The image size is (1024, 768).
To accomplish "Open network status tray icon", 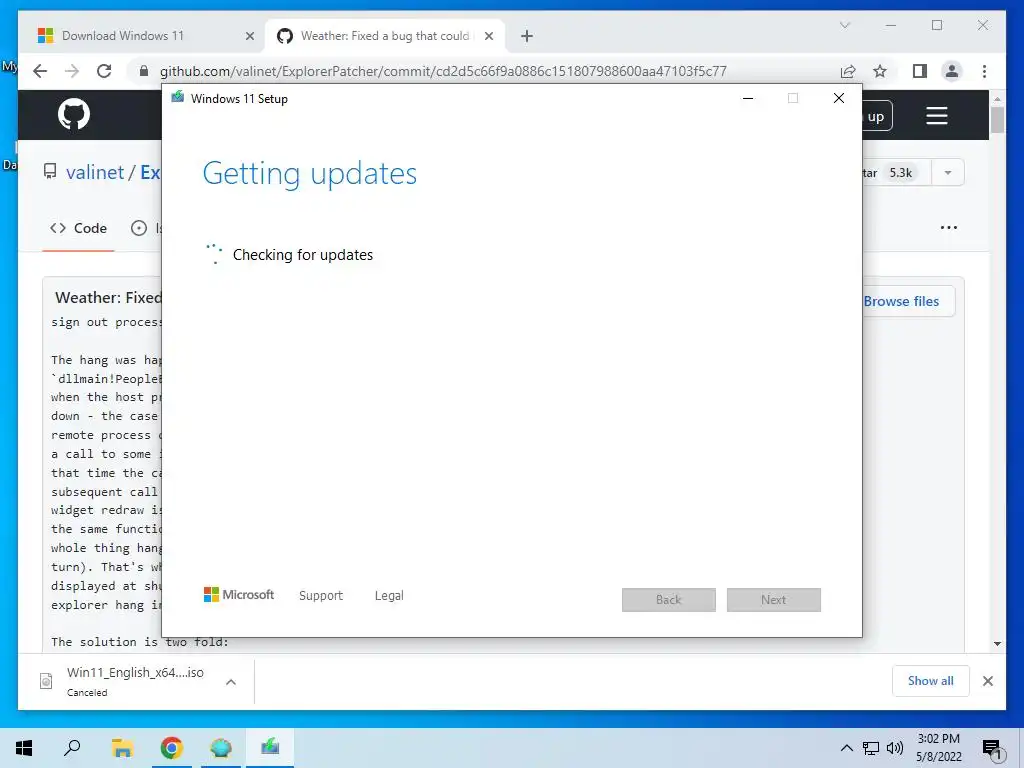I will tap(871, 748).
